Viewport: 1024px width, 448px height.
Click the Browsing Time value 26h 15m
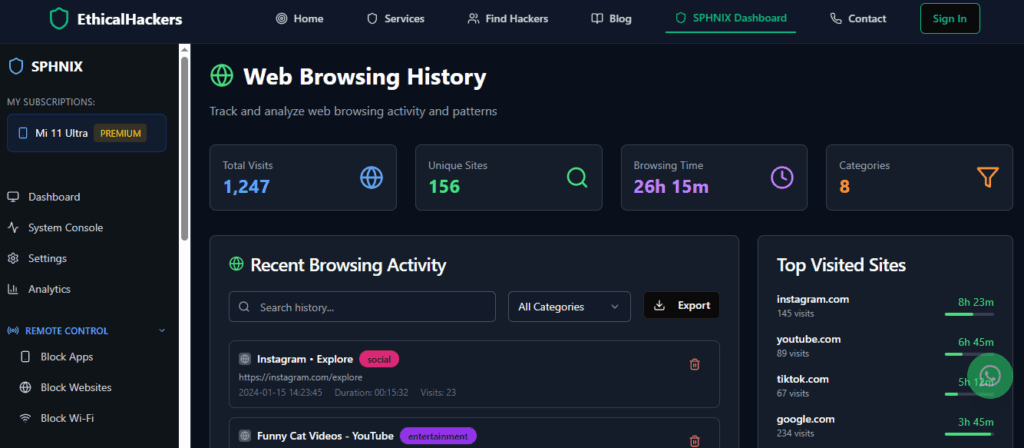click(x=671, y=187)
